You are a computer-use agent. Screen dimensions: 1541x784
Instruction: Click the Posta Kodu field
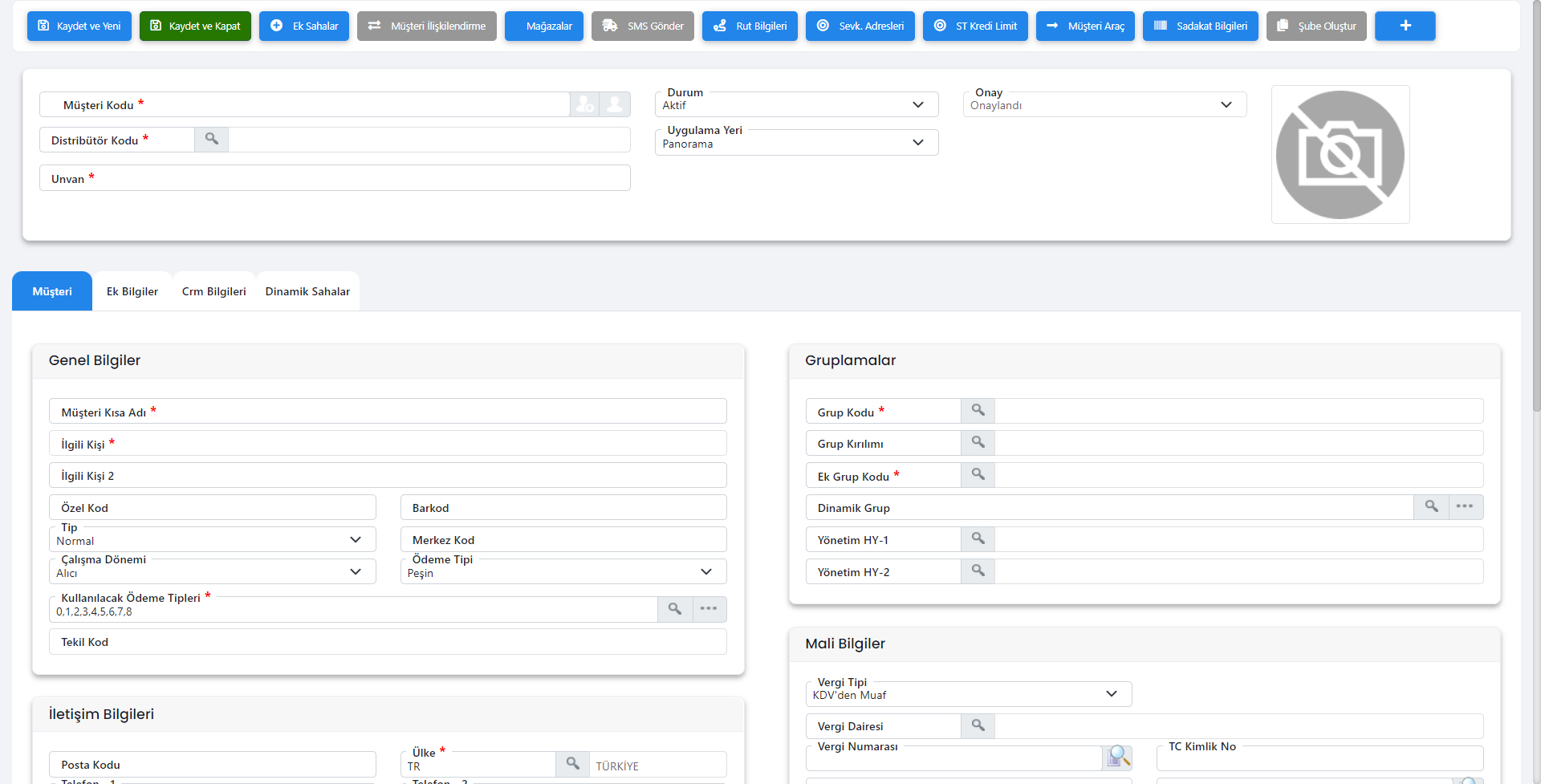(213, 764)
